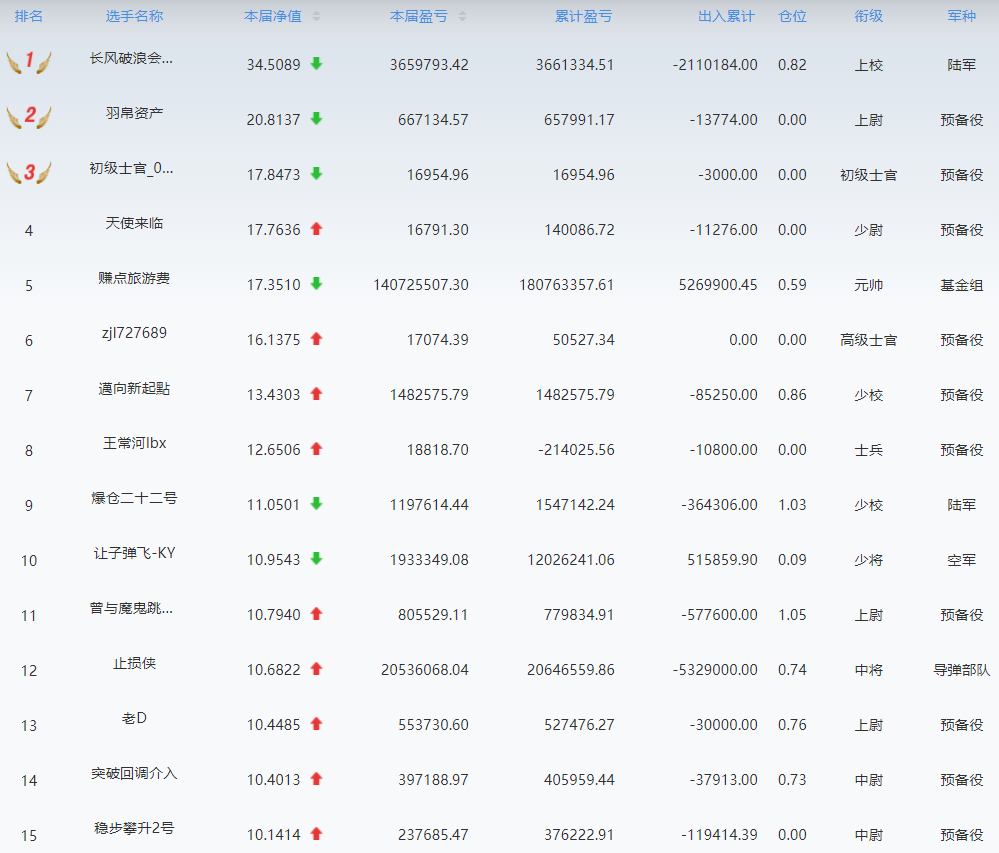Click the sort arrows beside 本届盈亏 header
999x853 pixels.
click(x=463, y=17)
